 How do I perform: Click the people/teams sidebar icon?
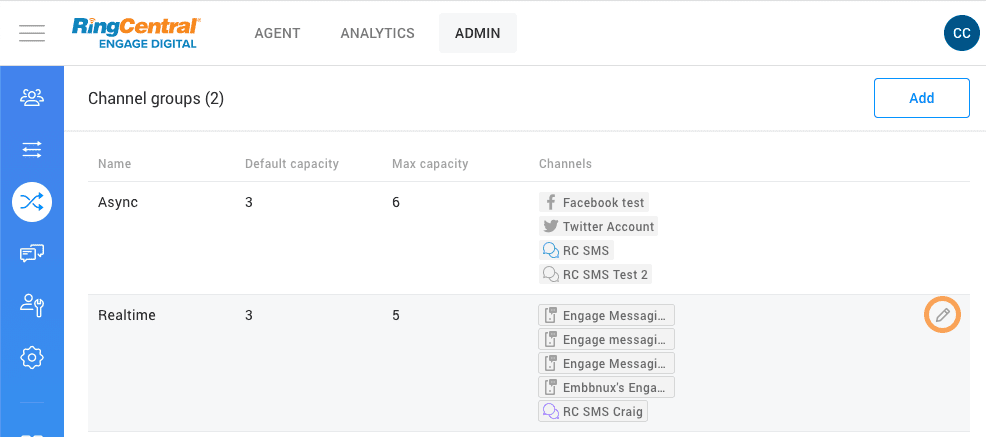[x=32, y=97]
